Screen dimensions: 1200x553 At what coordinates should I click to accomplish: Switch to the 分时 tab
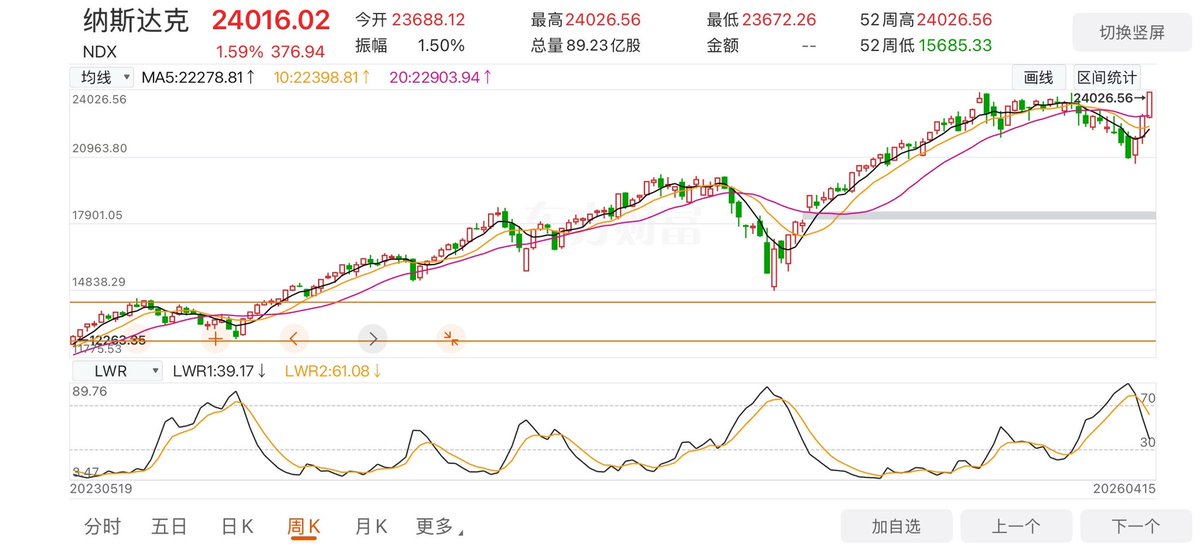click(x=102, y=526)
